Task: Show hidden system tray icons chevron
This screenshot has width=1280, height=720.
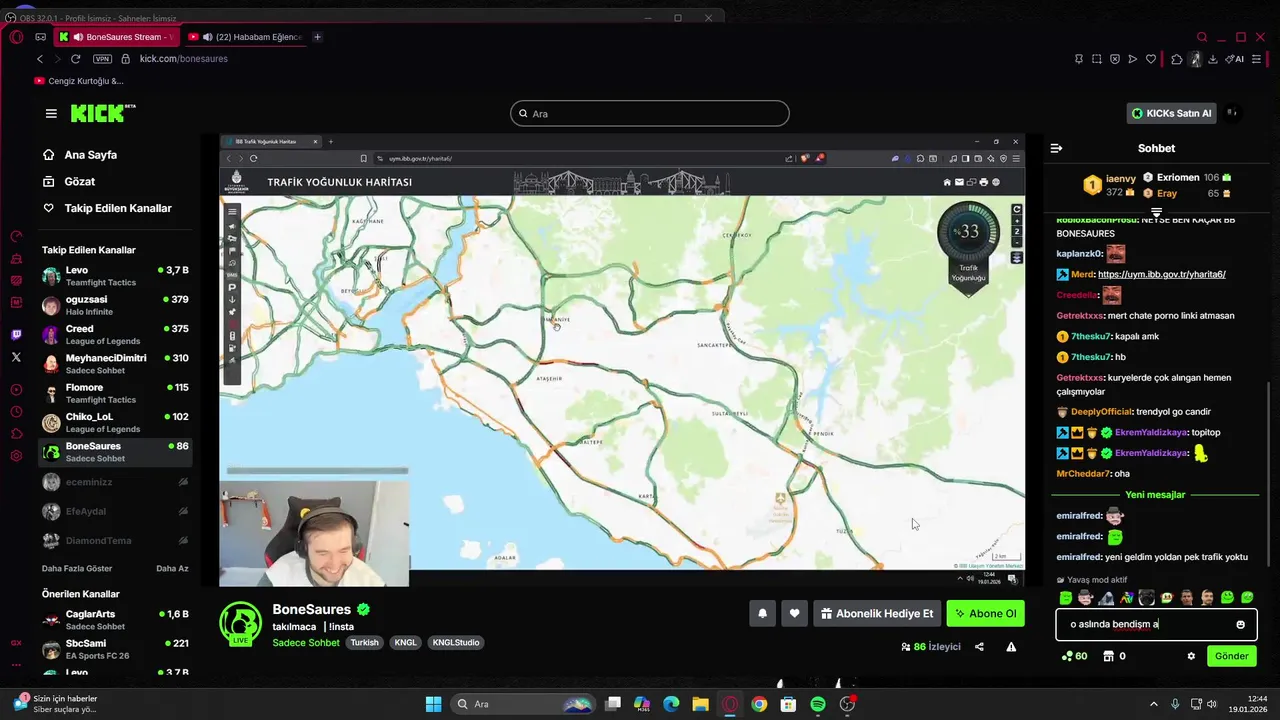Action: tap(1153, 704)
